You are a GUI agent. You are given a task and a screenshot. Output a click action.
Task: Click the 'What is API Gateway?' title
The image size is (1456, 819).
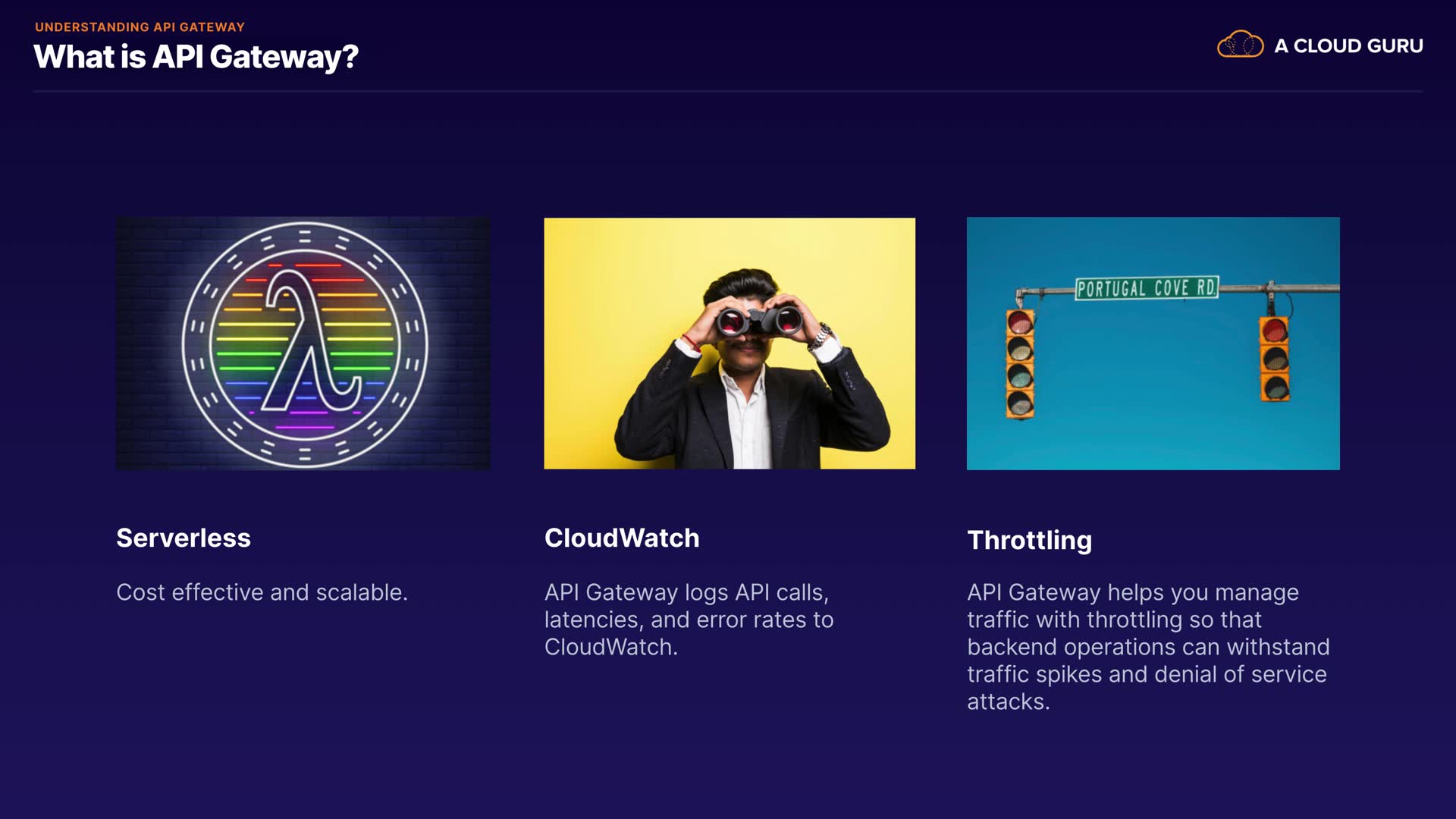coord(196,57)
